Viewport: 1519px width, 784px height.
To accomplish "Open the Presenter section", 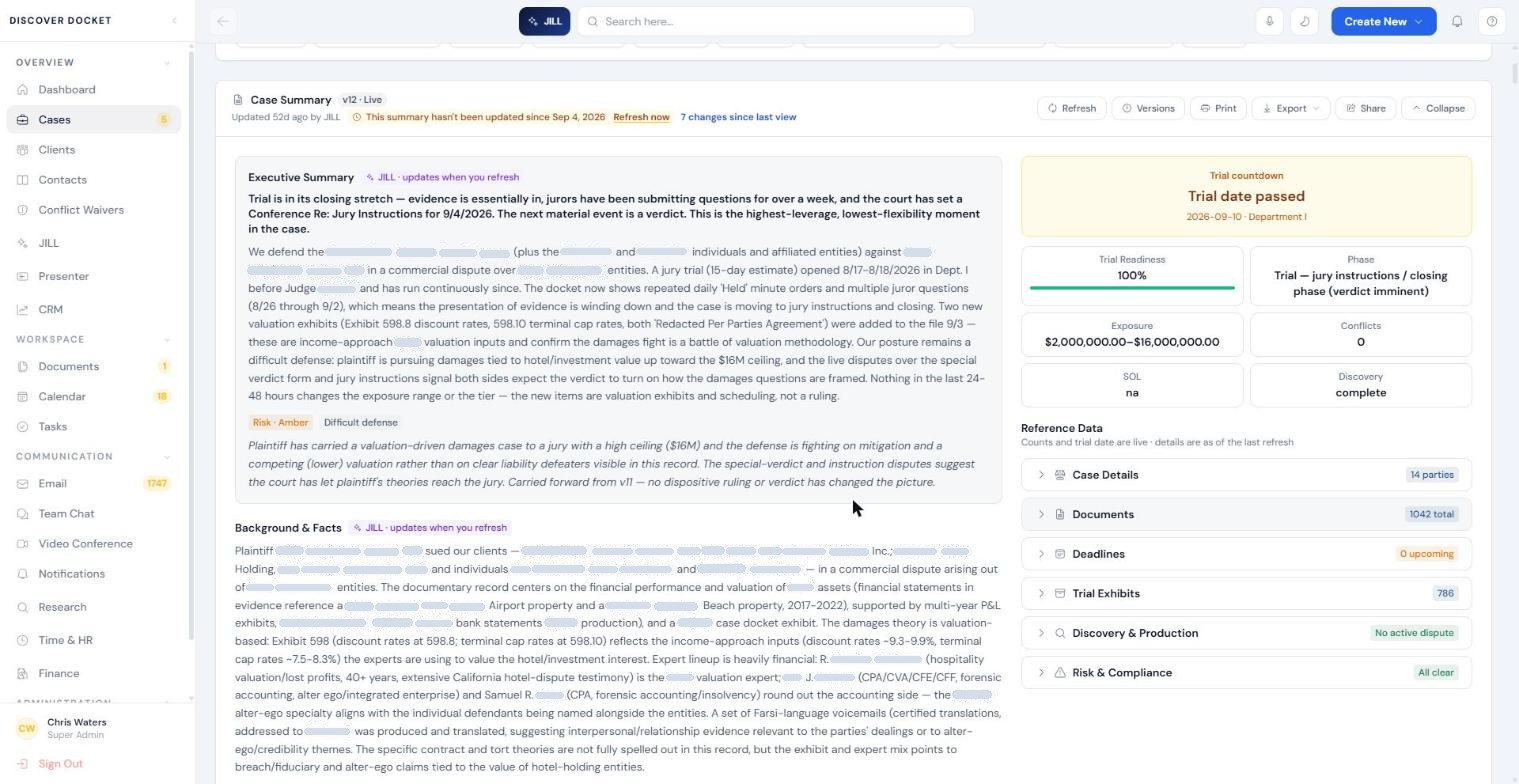I will tap(93, 276).
